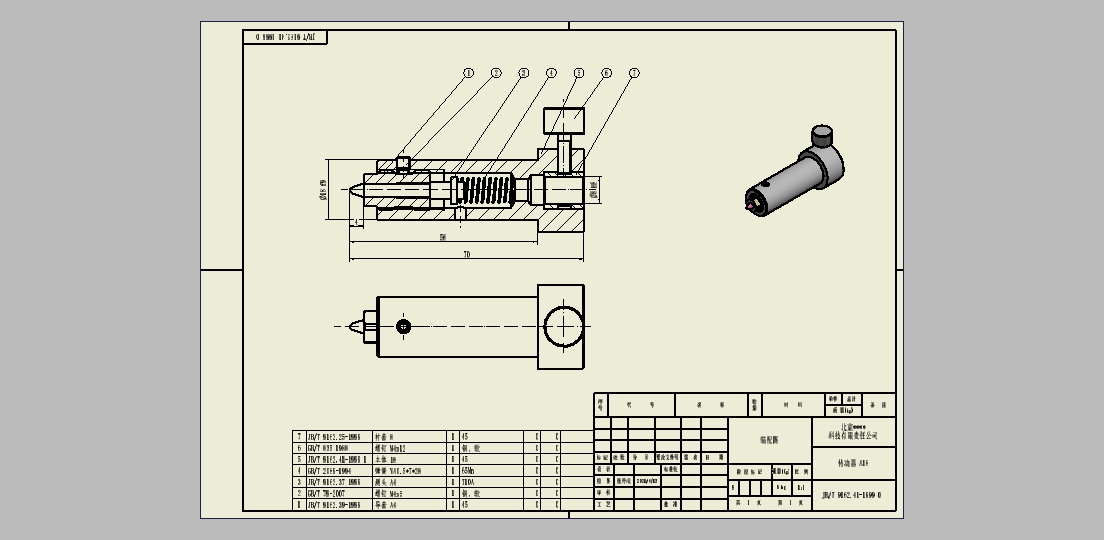Click the T10A material cell in parts list
The width and height of the screenshot is (1104, 540).
coord(490,482)
